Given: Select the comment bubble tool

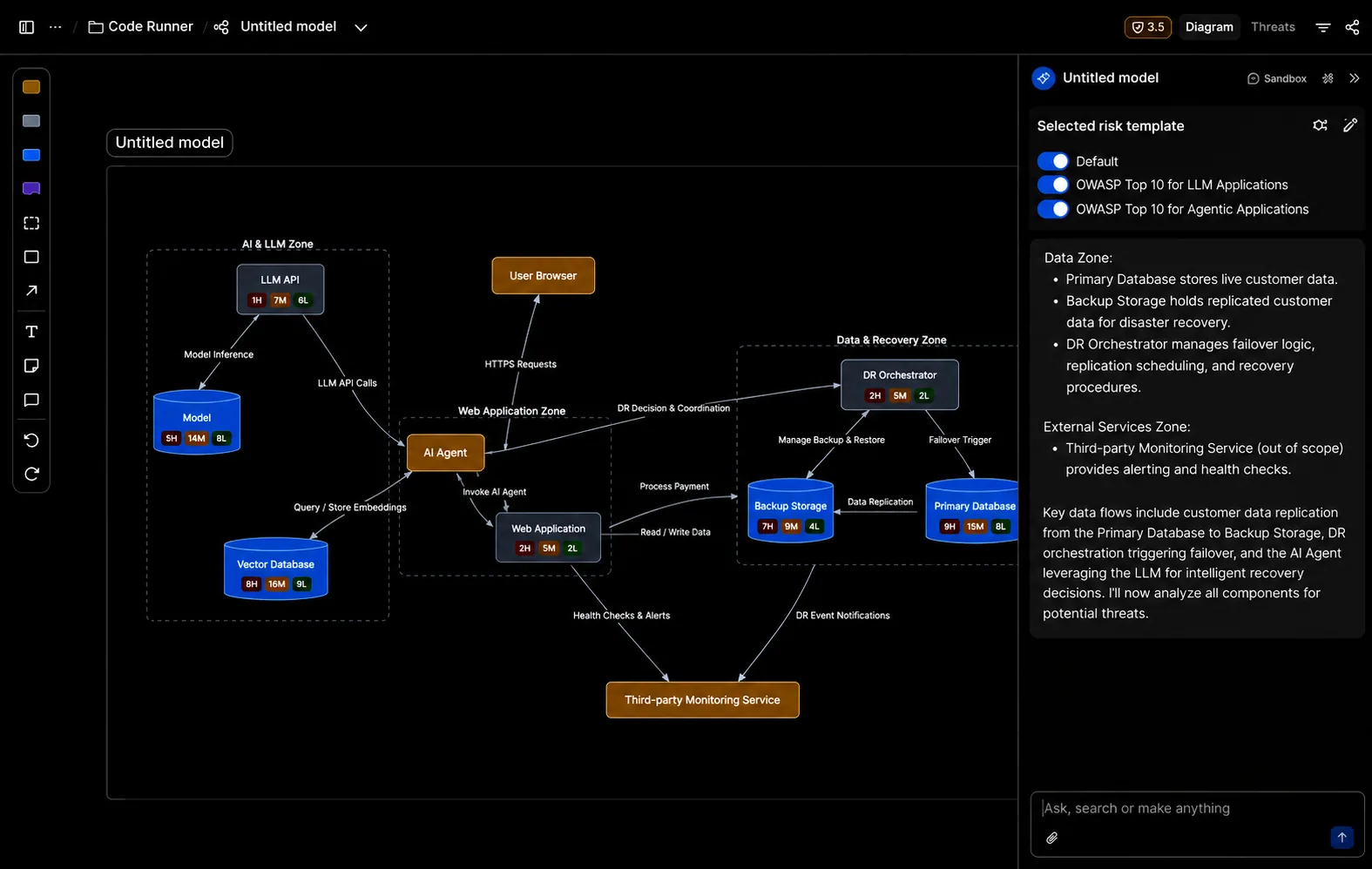Looking at the screenshot, I should pos(31,401).
